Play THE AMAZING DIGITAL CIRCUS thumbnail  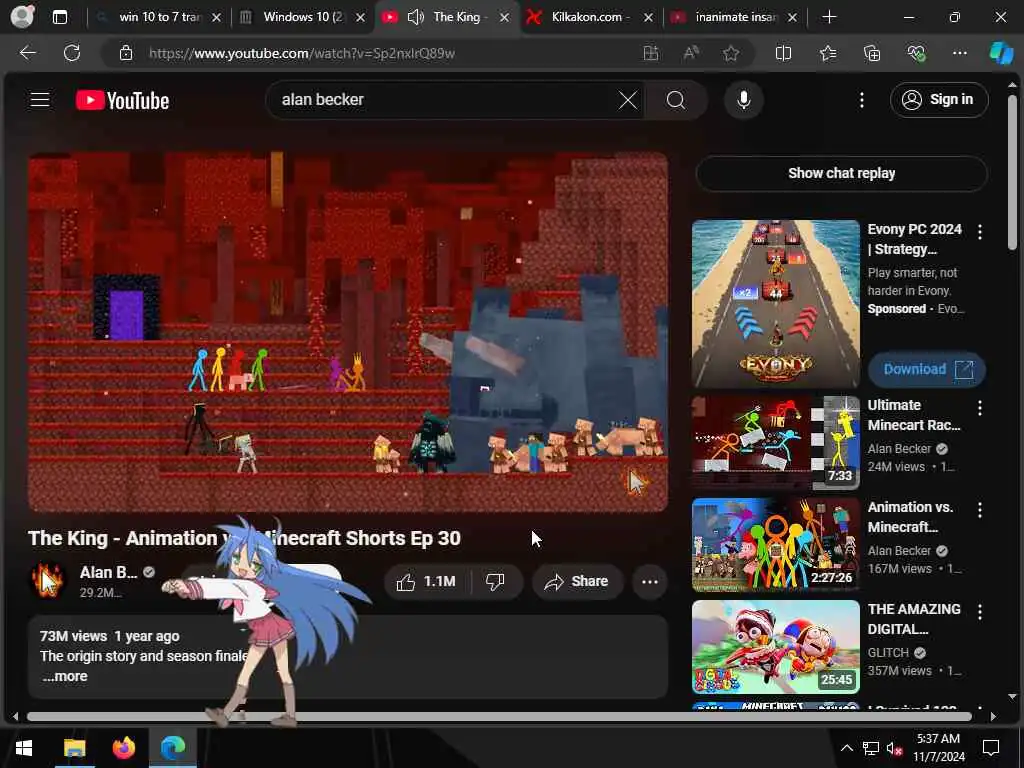[775, 647]
